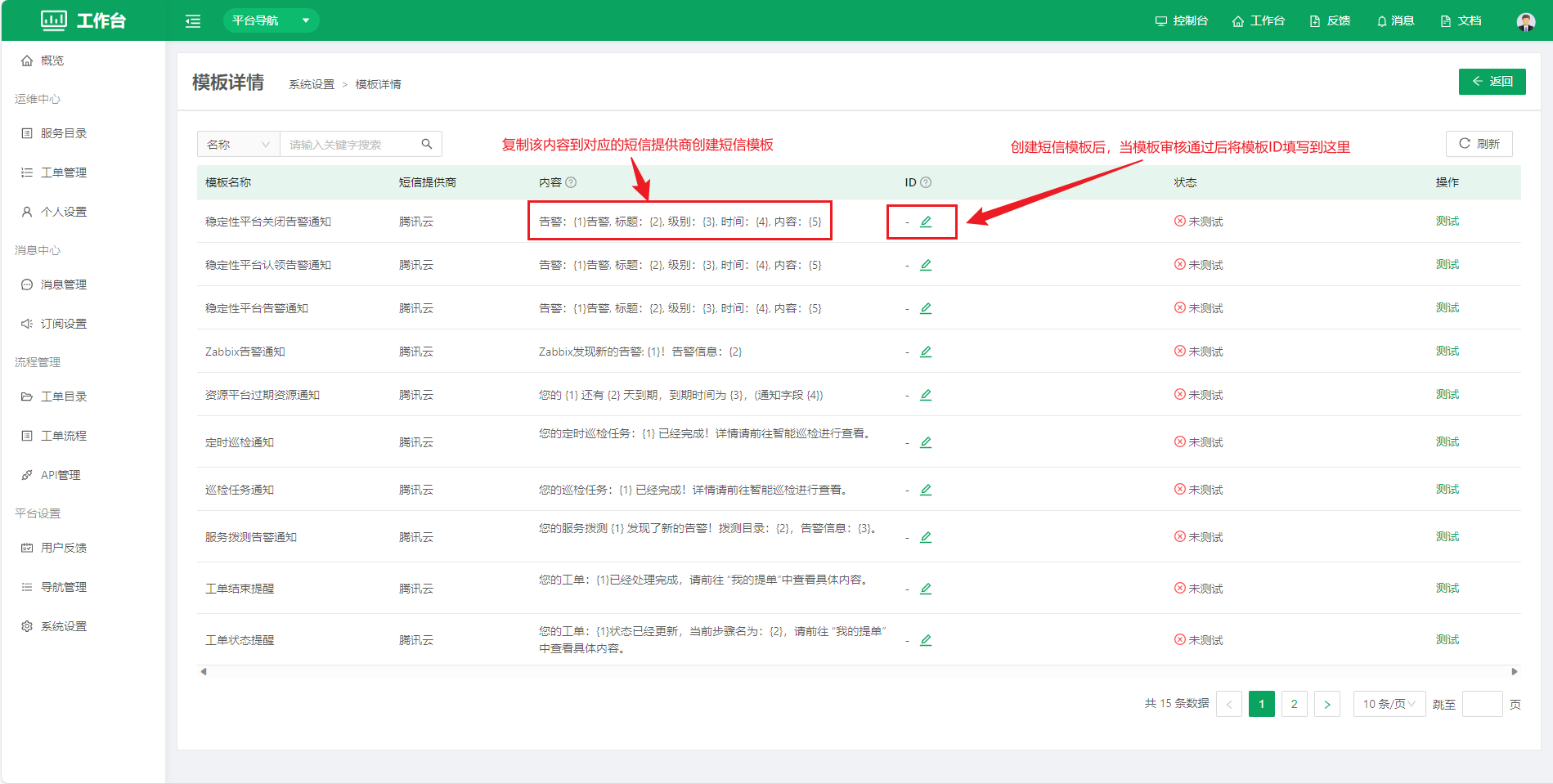
Task: Open the 名称 search field dropdown
Action: click(x=238, y=144)
